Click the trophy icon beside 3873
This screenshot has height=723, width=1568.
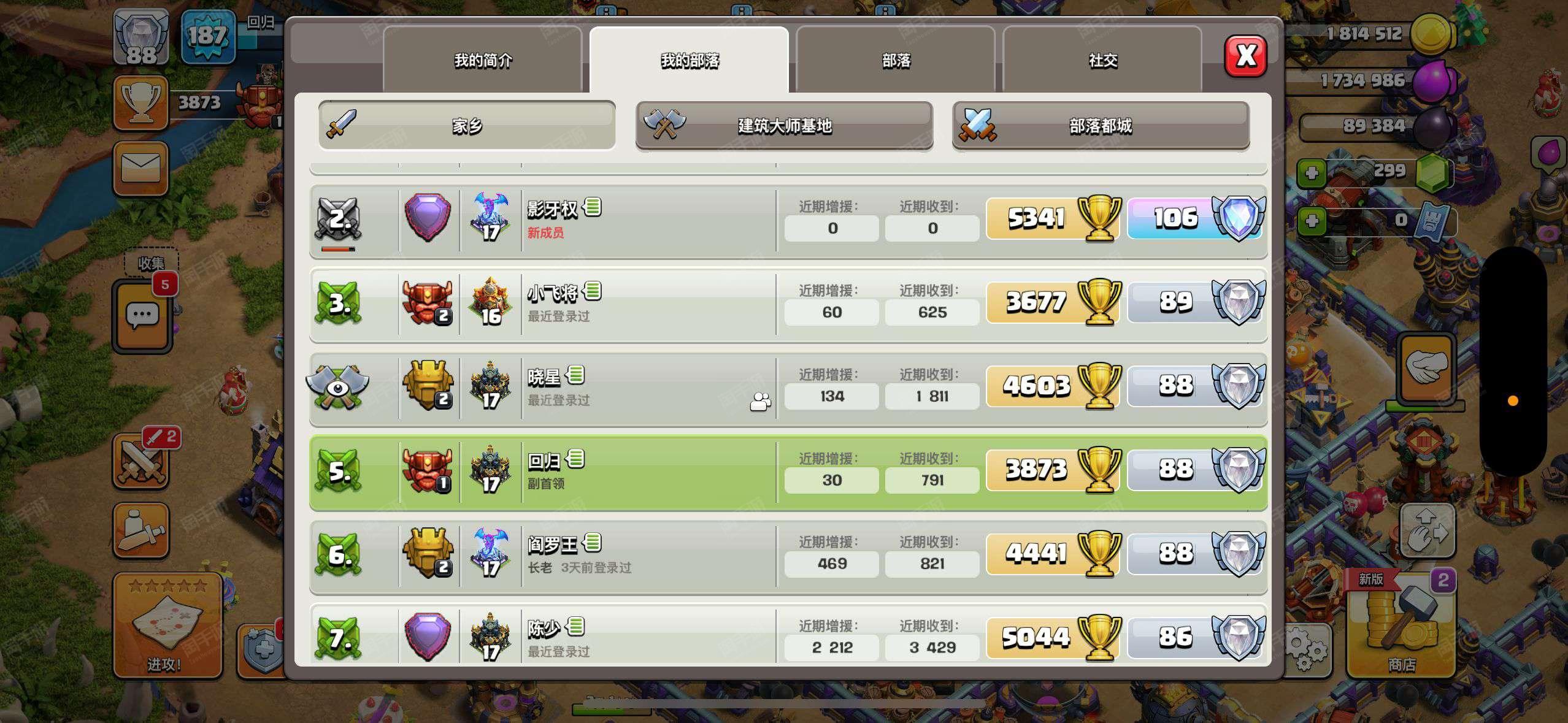(x=140, y=102)
